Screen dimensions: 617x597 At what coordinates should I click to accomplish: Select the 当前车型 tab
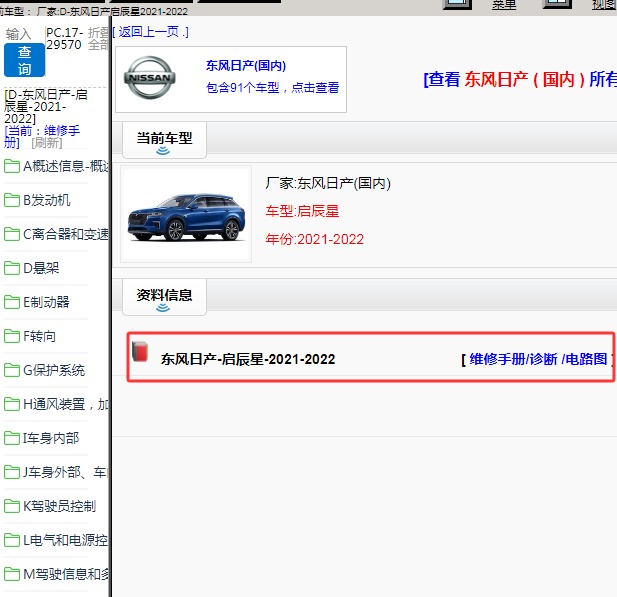(164, 140)
